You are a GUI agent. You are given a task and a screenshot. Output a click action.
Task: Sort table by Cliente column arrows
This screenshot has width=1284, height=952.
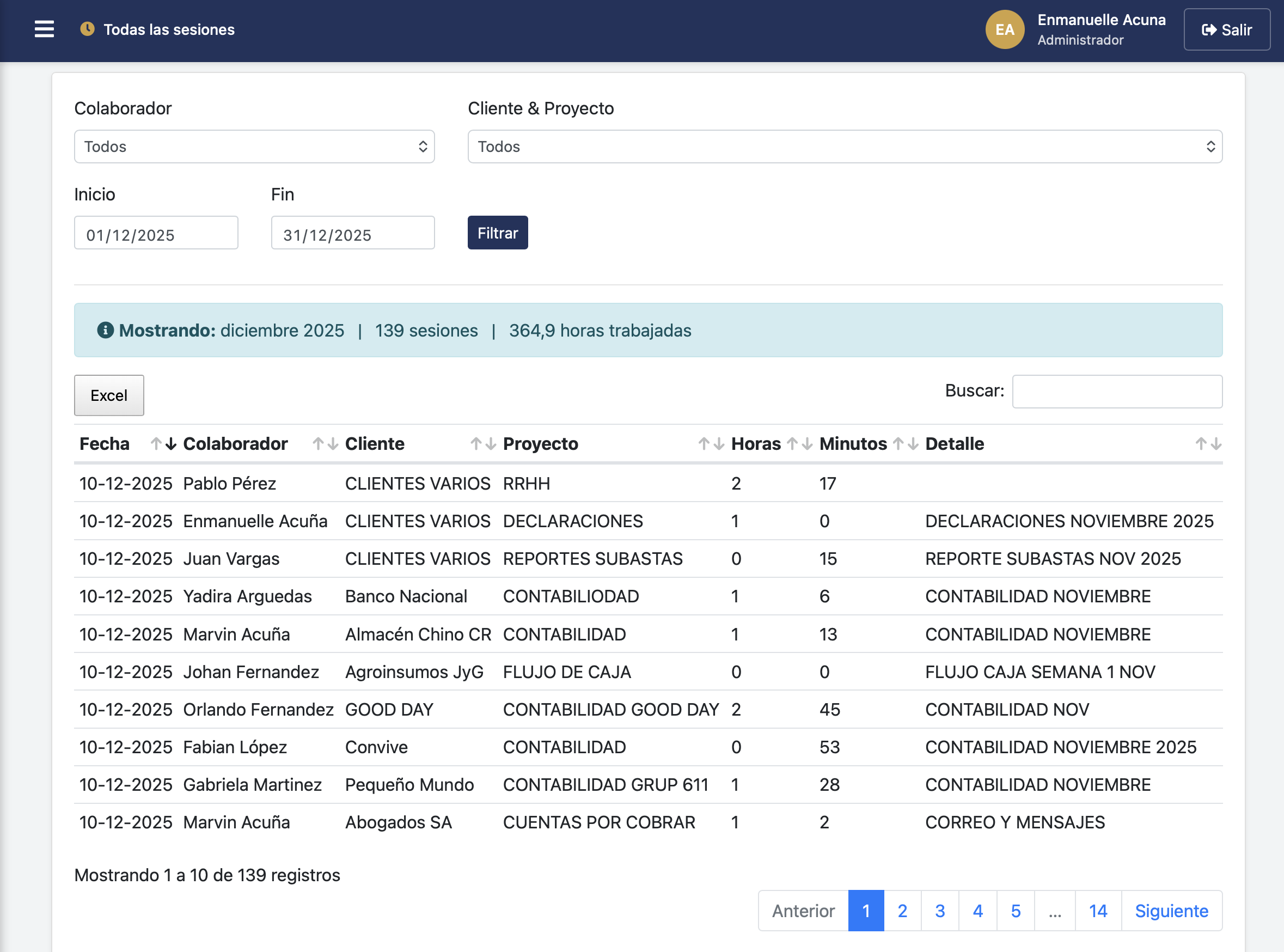point(482,444)
